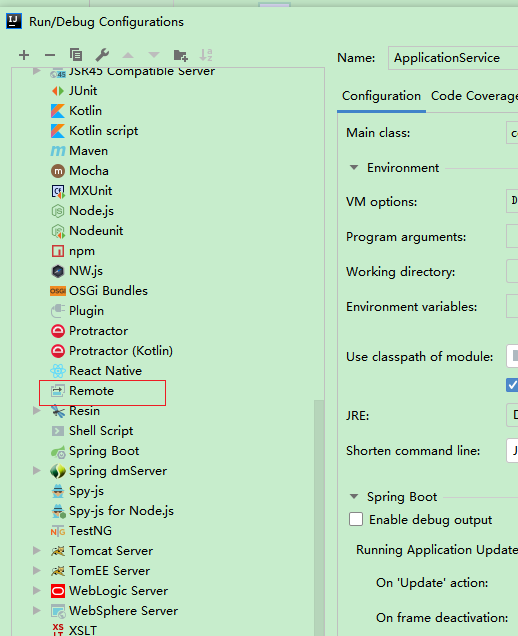Switch to the Code Coverage tab
This screenshot has width=518, height=636.
point(474,96)
